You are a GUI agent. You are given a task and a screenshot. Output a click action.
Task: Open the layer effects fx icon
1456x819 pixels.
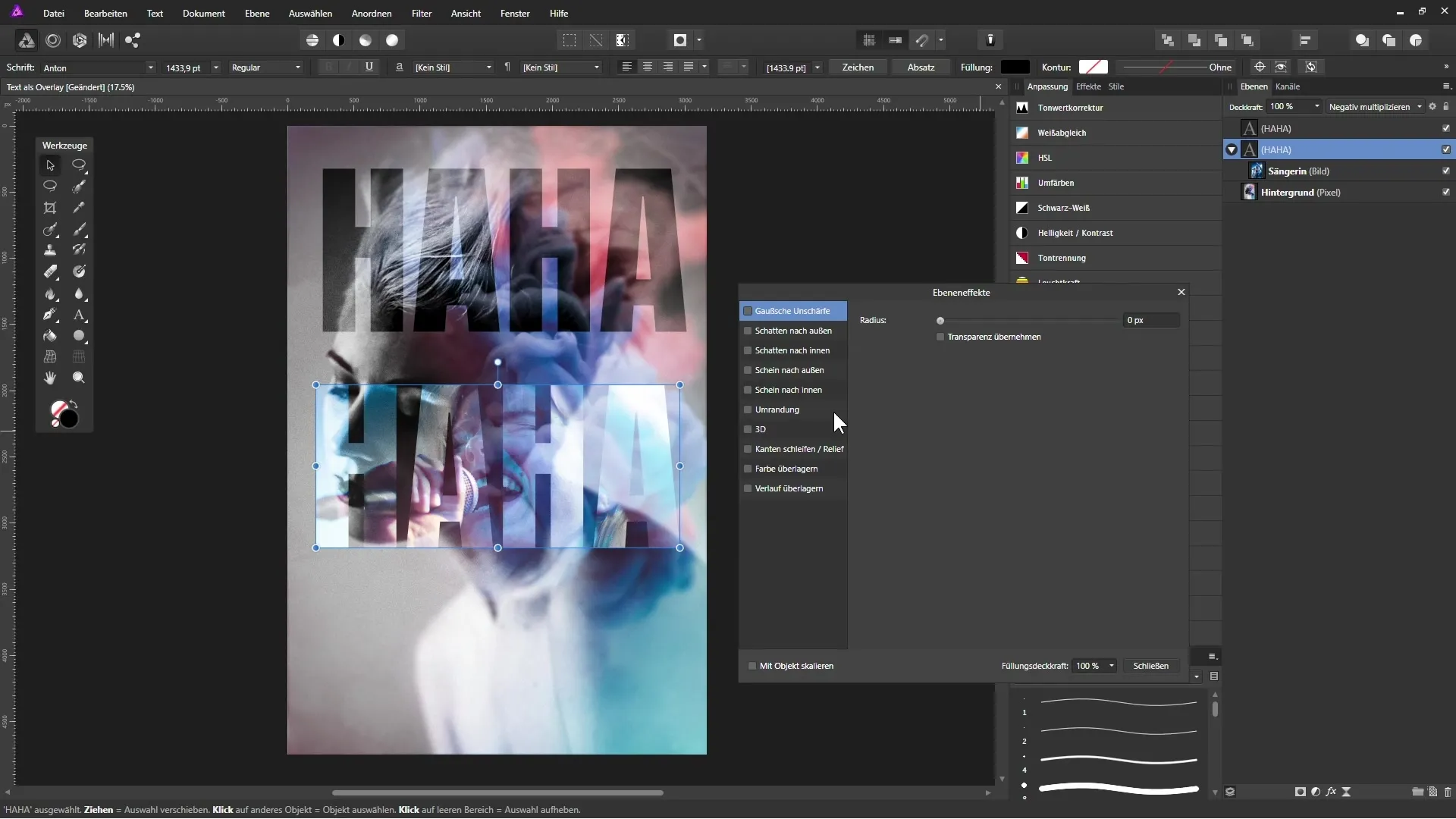pyautogui.click(x=1331, y=792)
